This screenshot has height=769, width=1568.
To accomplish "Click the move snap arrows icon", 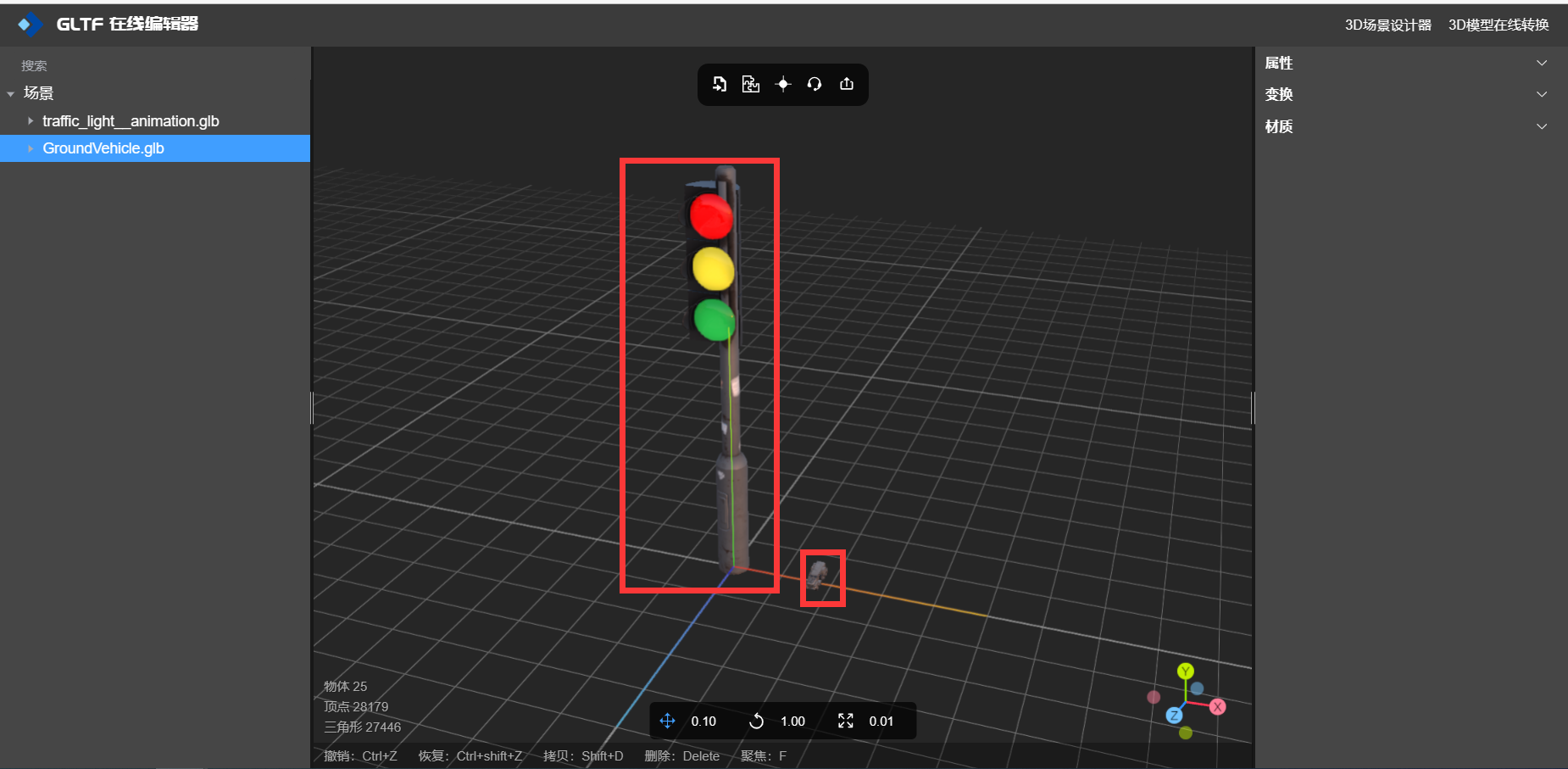I will point(667,721).
